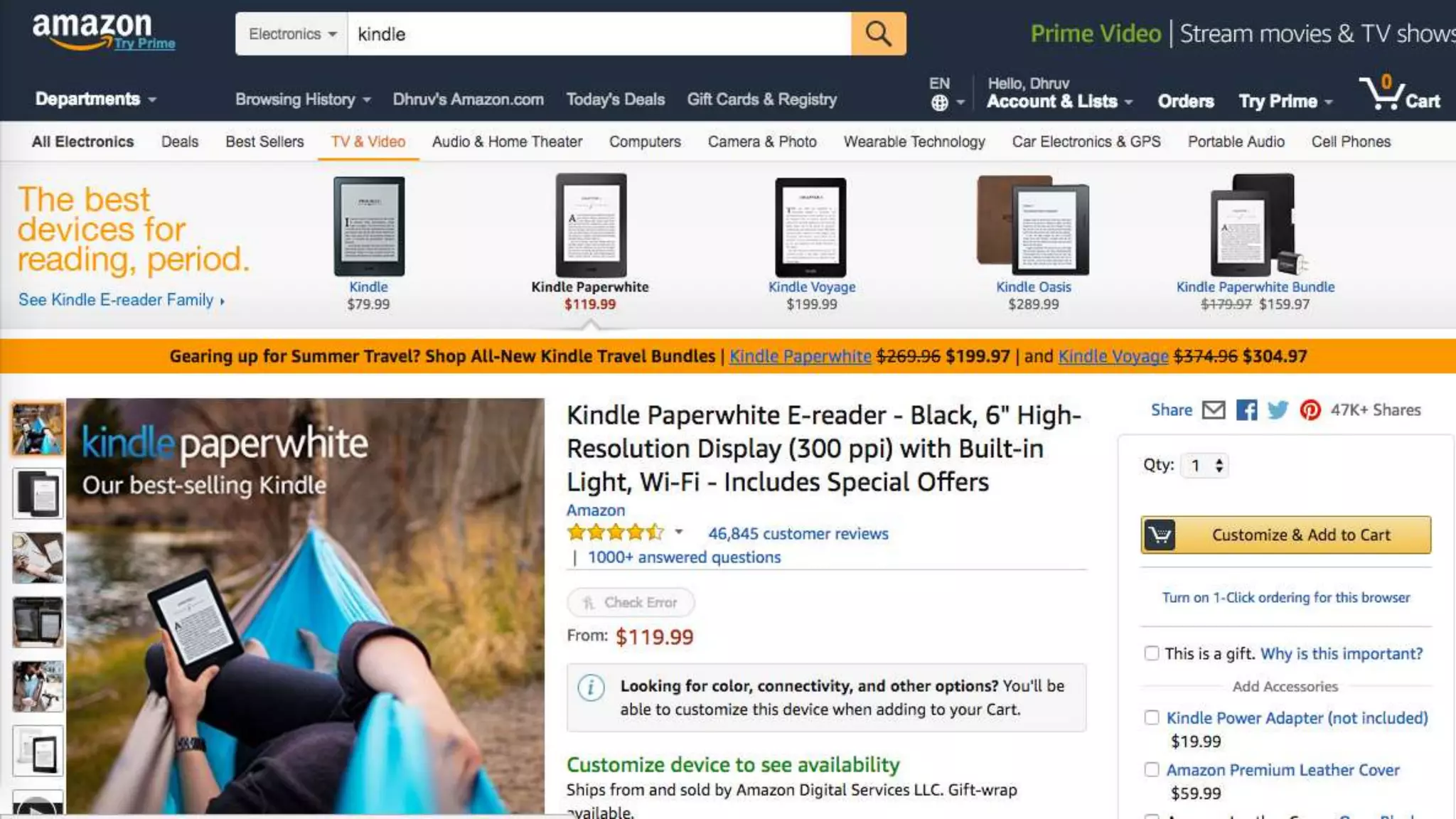Share on Pinterest icon

(x=1310, y=410)
